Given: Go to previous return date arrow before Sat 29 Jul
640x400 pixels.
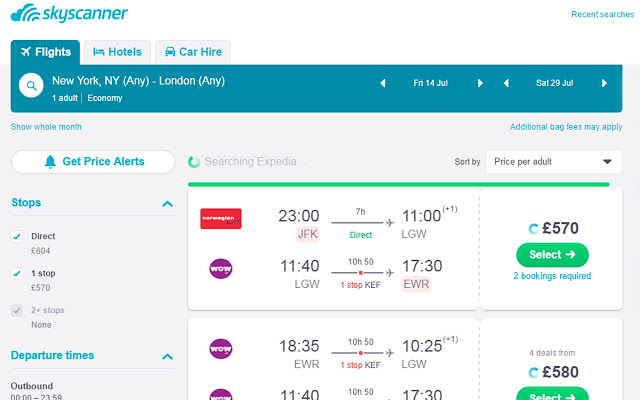Looking at the screenshot, I should pos(506,83).
